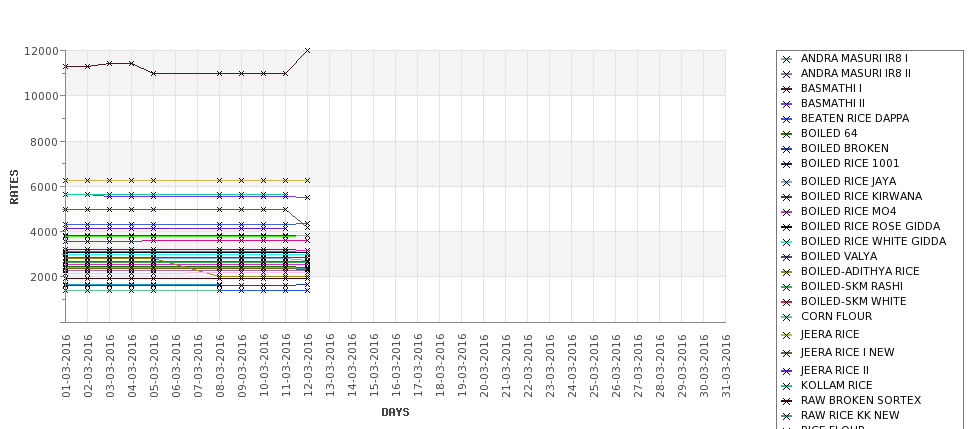Click top line data point on 01-03-2016
Image resolution: width=975 pixels, height=429 pixels.
coord(65,67)
